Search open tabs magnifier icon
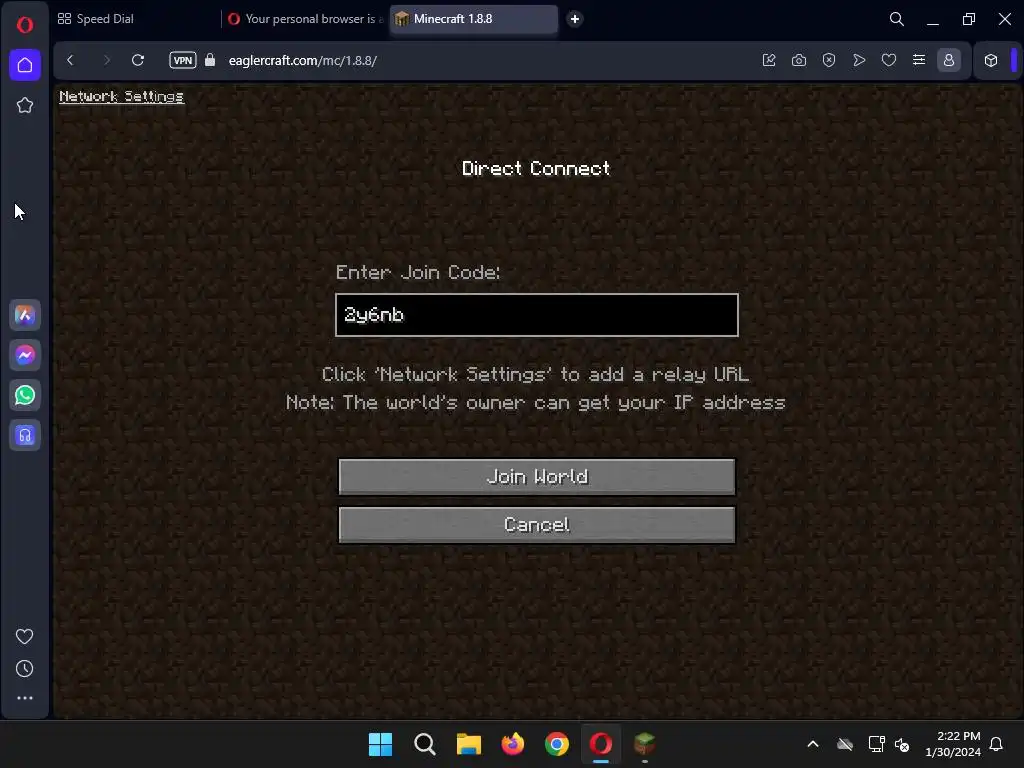The width and height of the screenshot is (1024, 768). (x=897, y=19)
